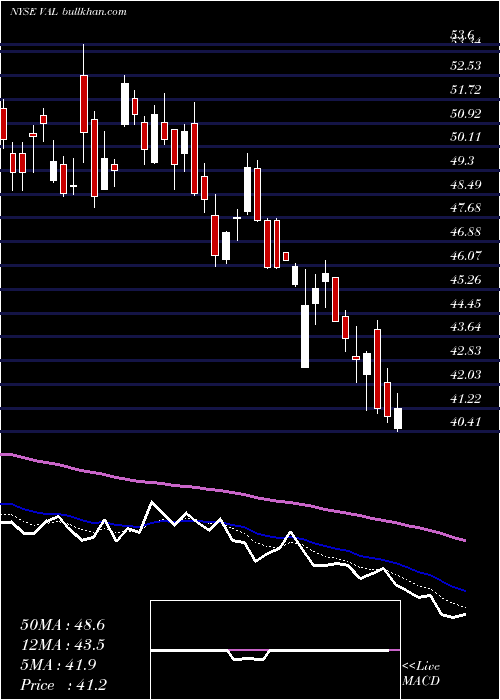500x700 pixels.
Task: Select the 40.41 price axis label
Action: [466, 421]
